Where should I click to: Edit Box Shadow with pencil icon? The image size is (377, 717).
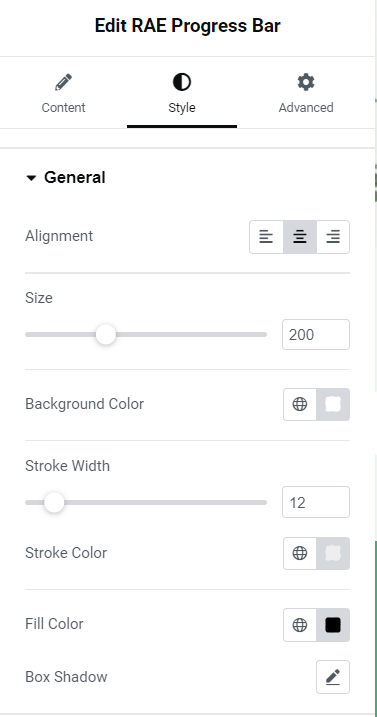pyautogui.click(x=333, y=677)
